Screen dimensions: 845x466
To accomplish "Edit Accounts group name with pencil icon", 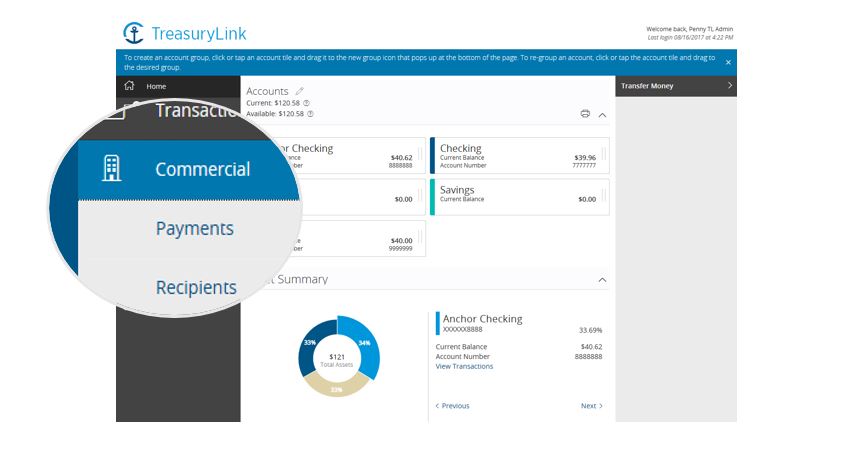I will pyautogui.click(x=300, y=91).
